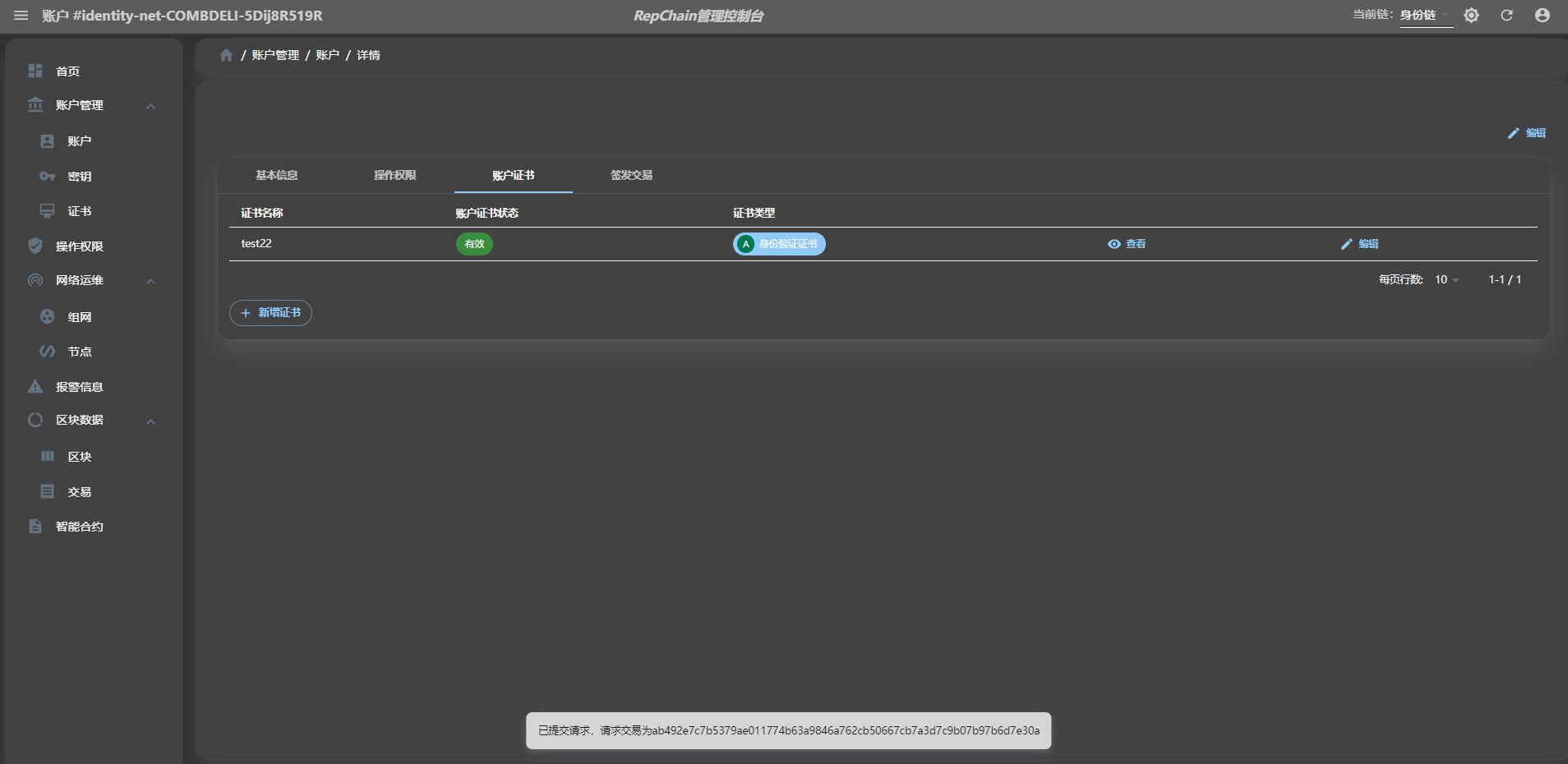Click the RepChain管理控制台 title

pyautogui.click(x=699, y=16)
